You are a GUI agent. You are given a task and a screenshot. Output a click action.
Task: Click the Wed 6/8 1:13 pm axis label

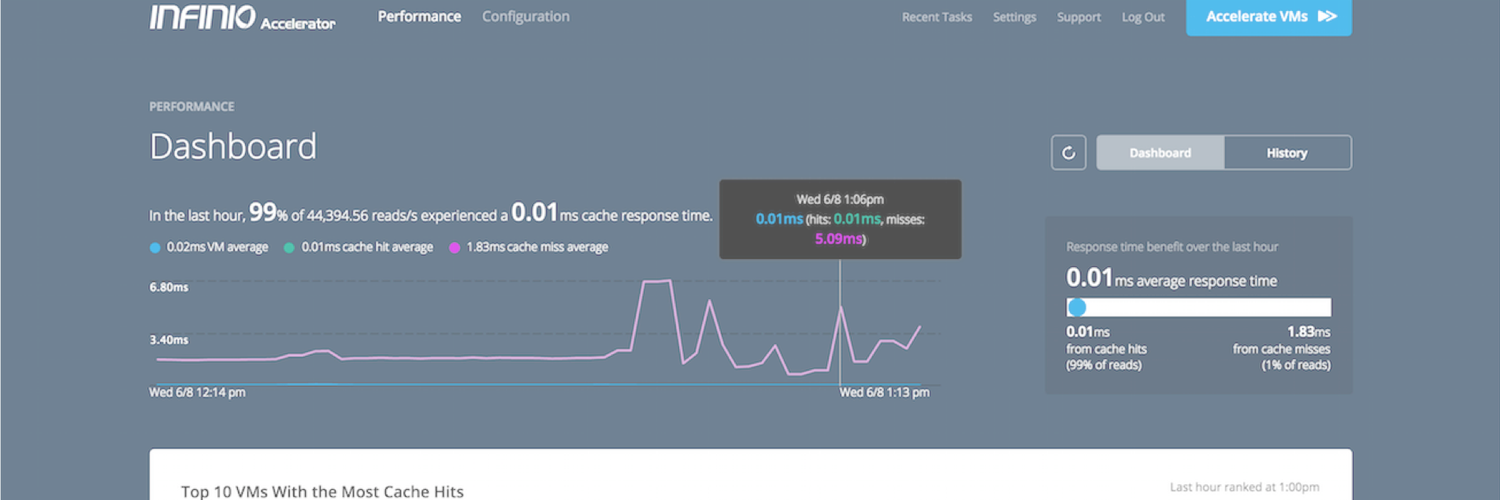[x=884, y=393]
